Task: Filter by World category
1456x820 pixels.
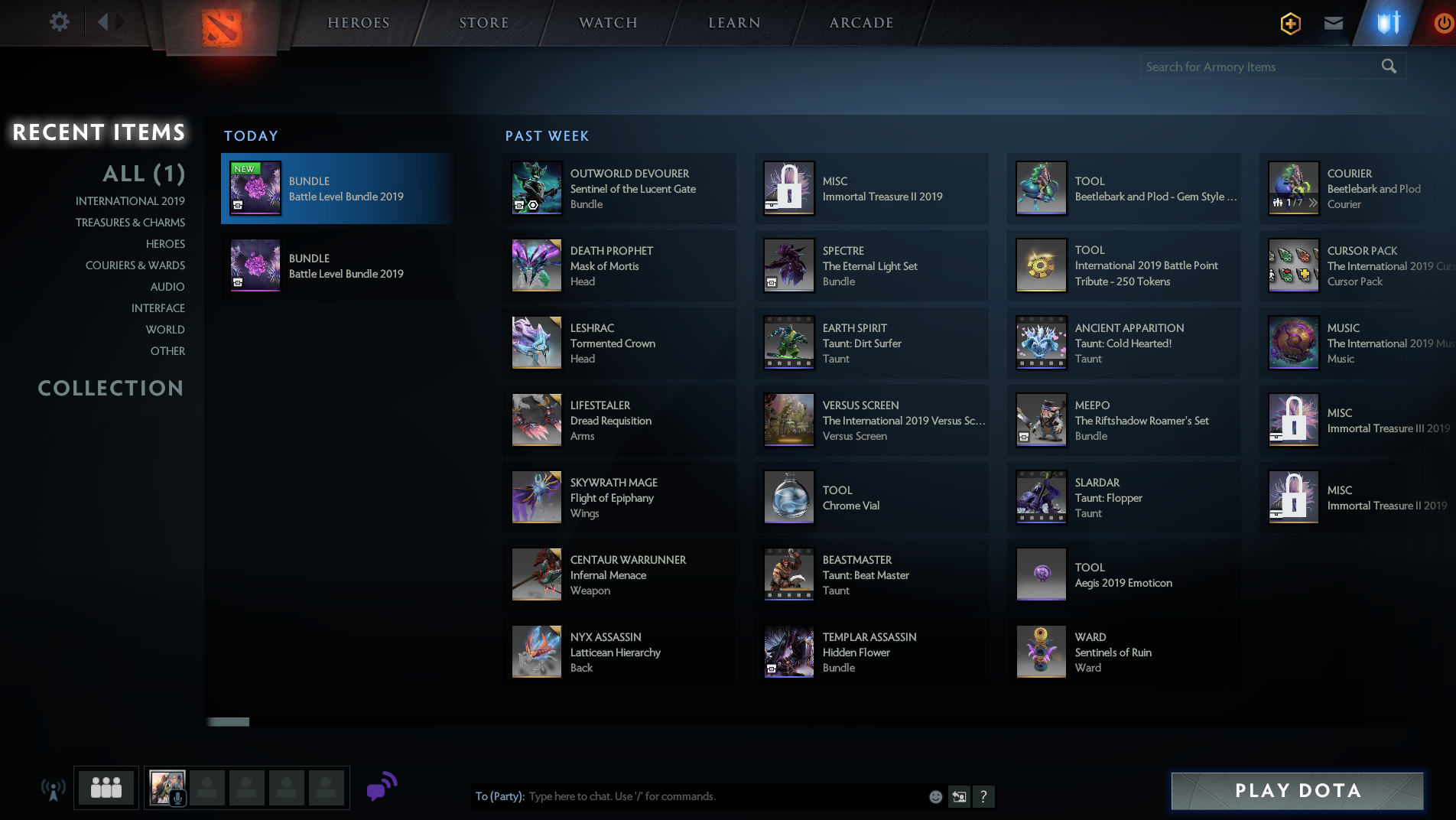Action: point(165,330)
